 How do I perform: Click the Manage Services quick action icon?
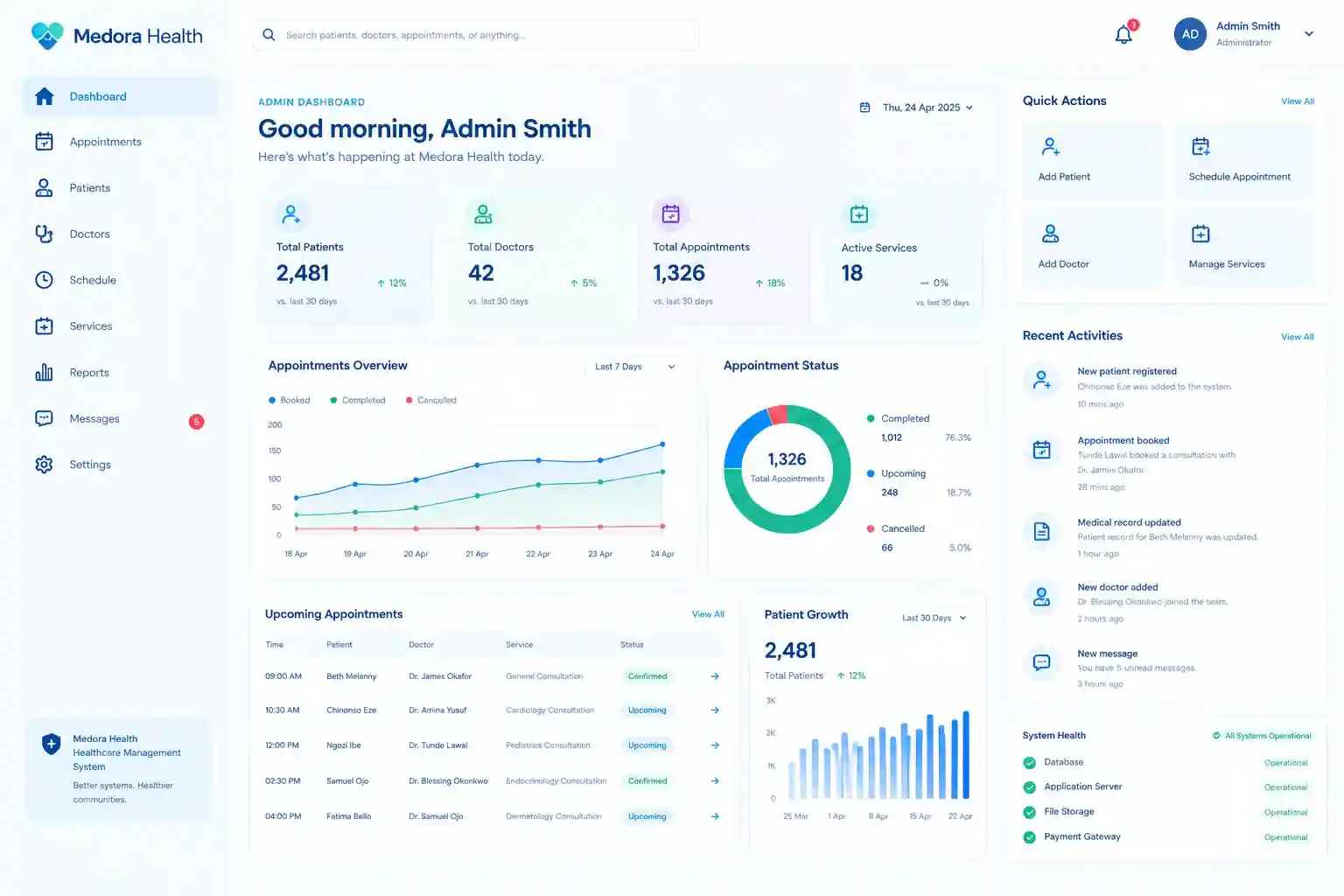[1200, 234]
